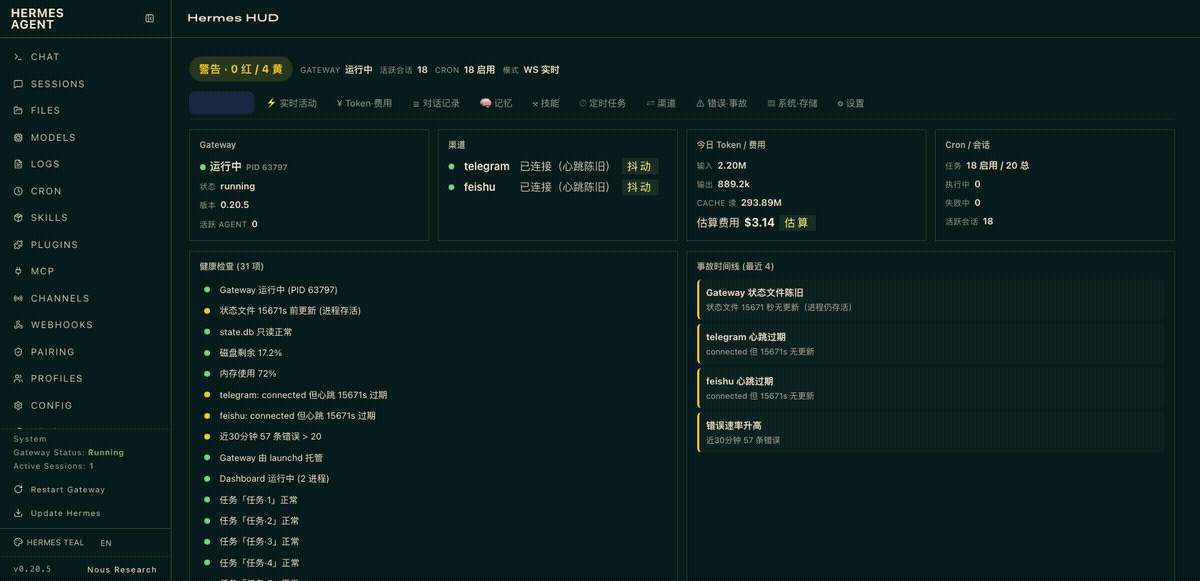Image resolution: width=1200 pixels, height=581 pixels.
Task: Switch to the 设置 tab
Action: coord(851,103)
